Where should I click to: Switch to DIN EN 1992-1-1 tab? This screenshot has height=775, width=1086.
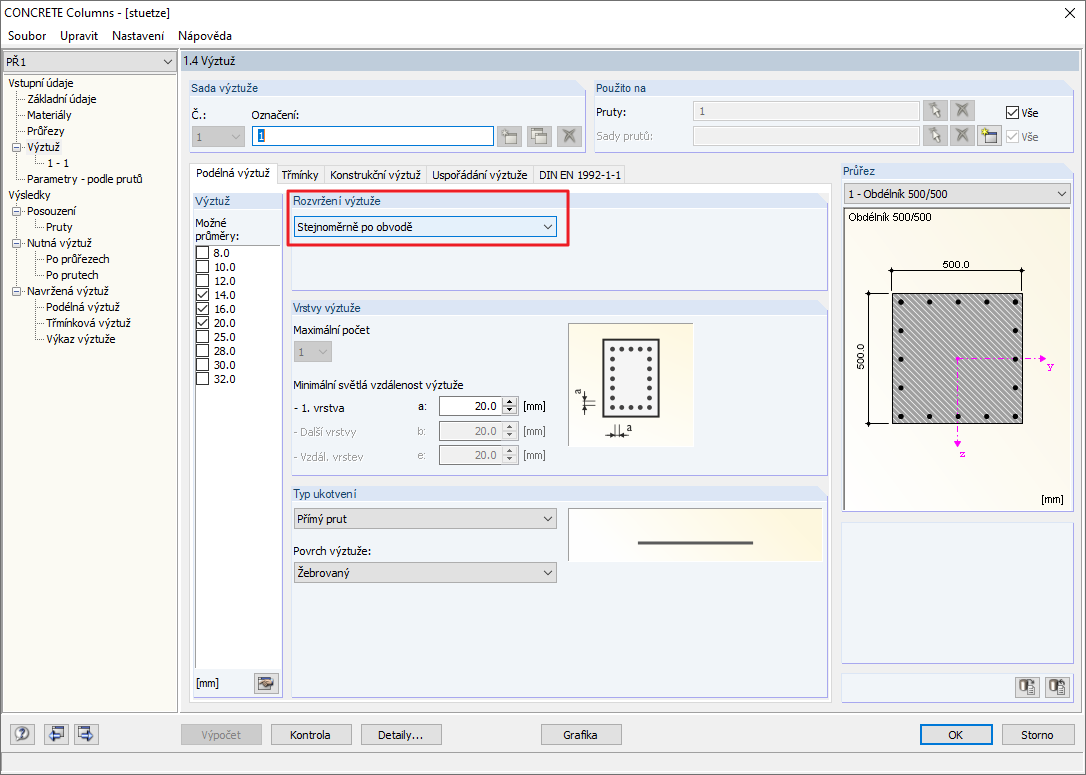(580, 175)
